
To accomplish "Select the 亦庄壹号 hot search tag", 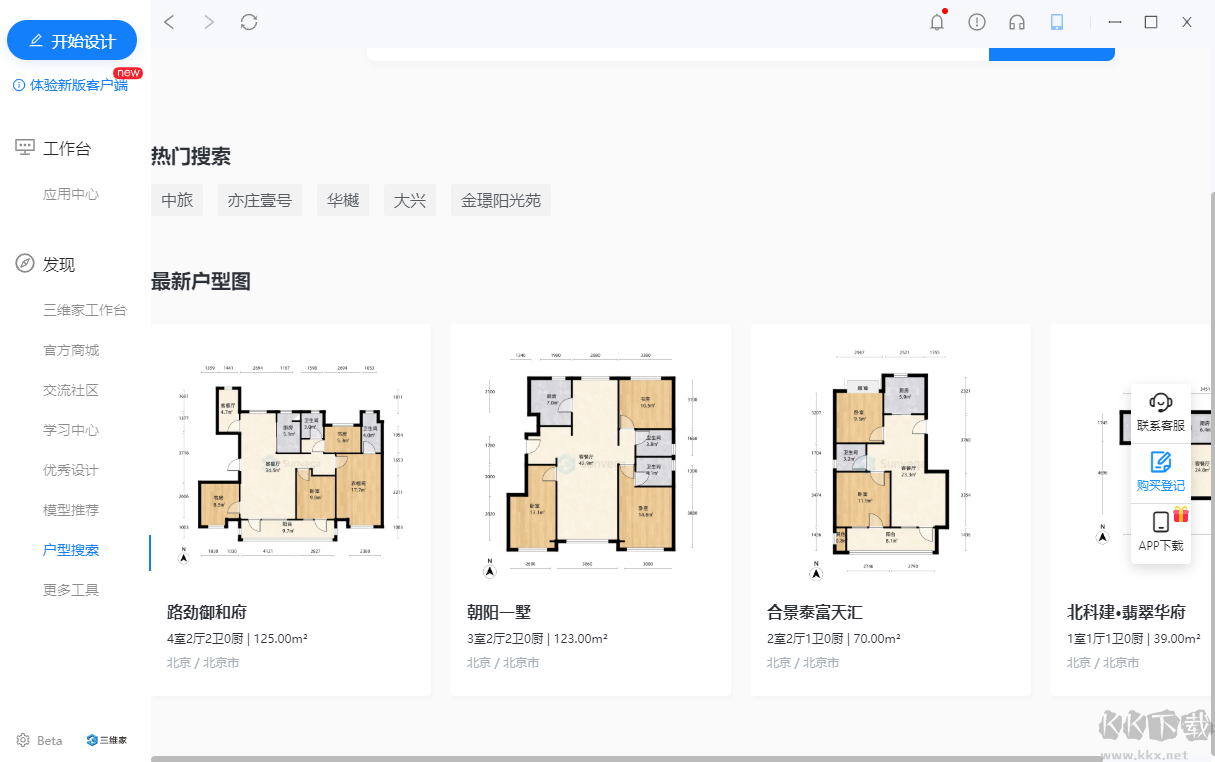I will click(x=259, y=199).
